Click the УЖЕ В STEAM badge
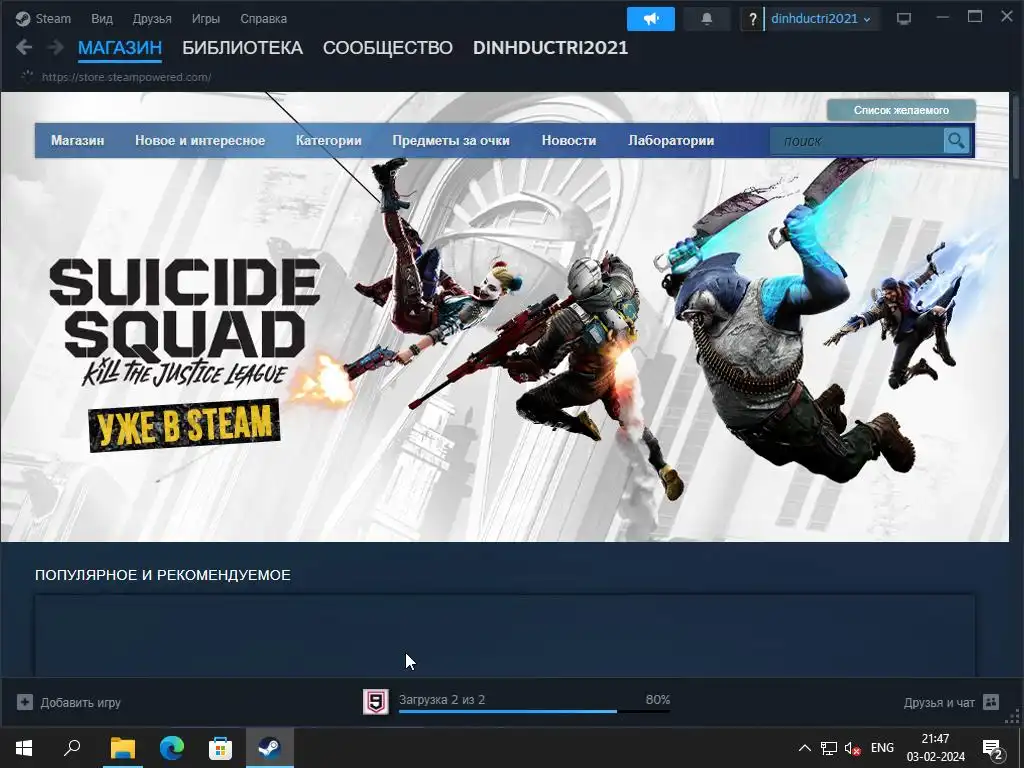 184,425
